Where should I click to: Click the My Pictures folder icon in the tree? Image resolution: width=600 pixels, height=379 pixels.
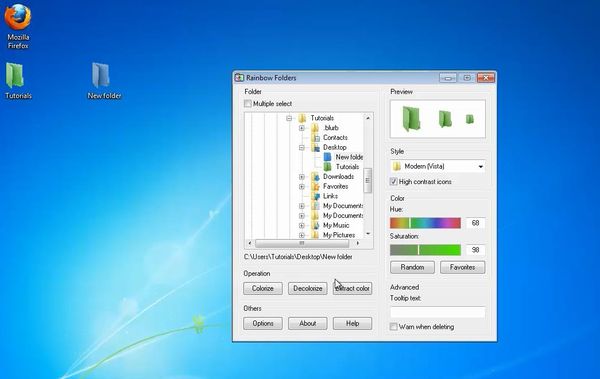pyautogui.click(x=315, y=235)
